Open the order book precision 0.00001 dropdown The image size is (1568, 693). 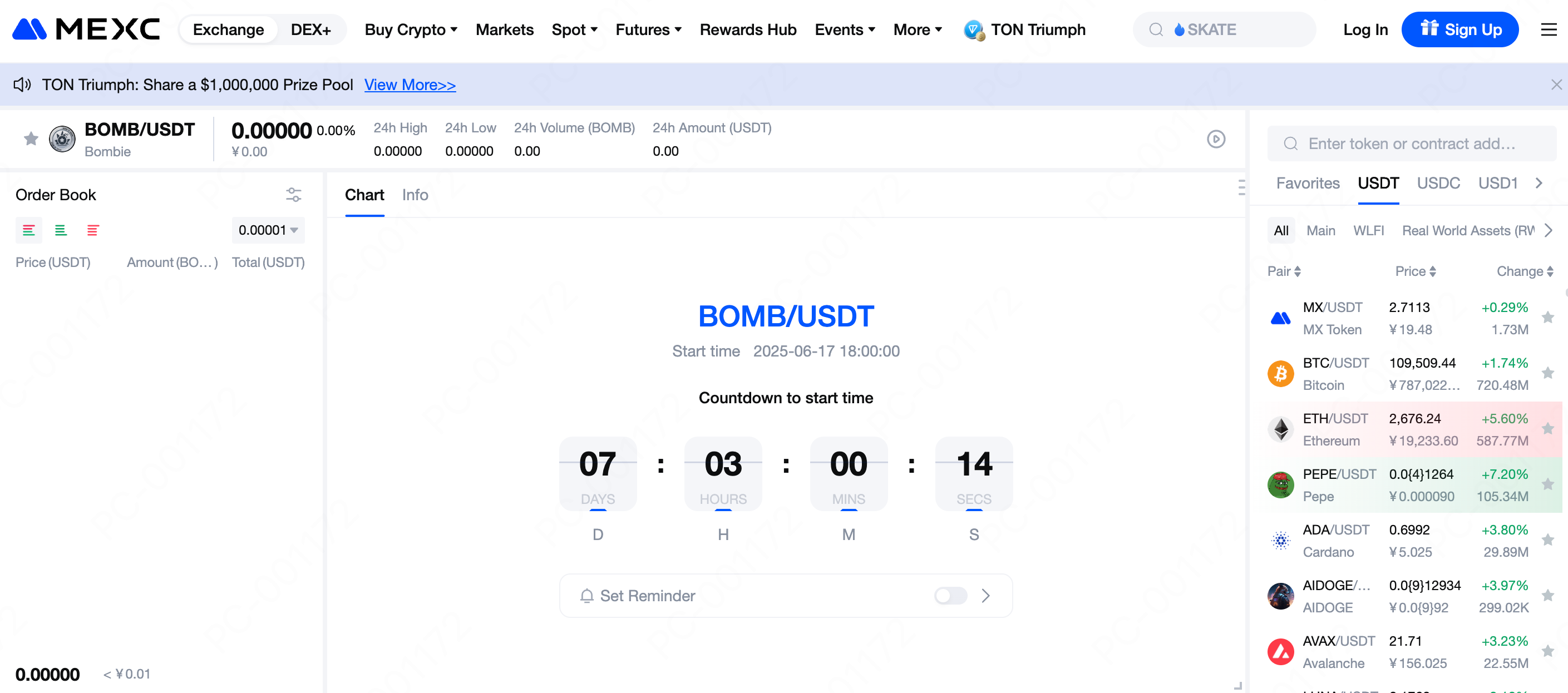pyautogui.click(x=268, y=230)
